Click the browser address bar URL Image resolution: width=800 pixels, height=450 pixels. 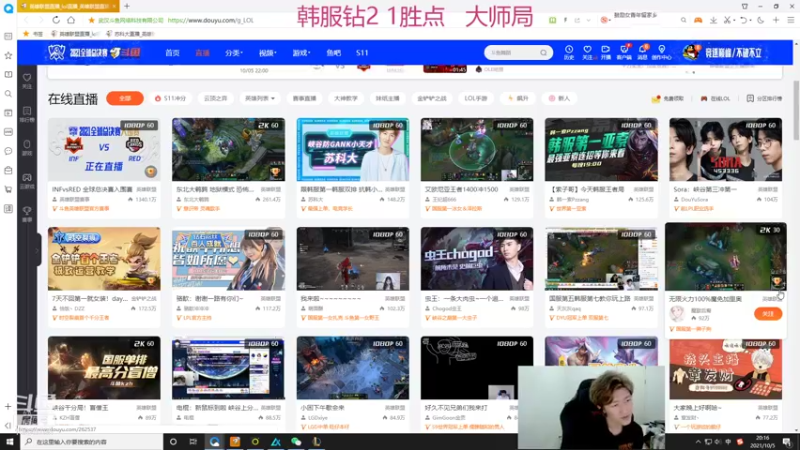click(x=210, y=20)
